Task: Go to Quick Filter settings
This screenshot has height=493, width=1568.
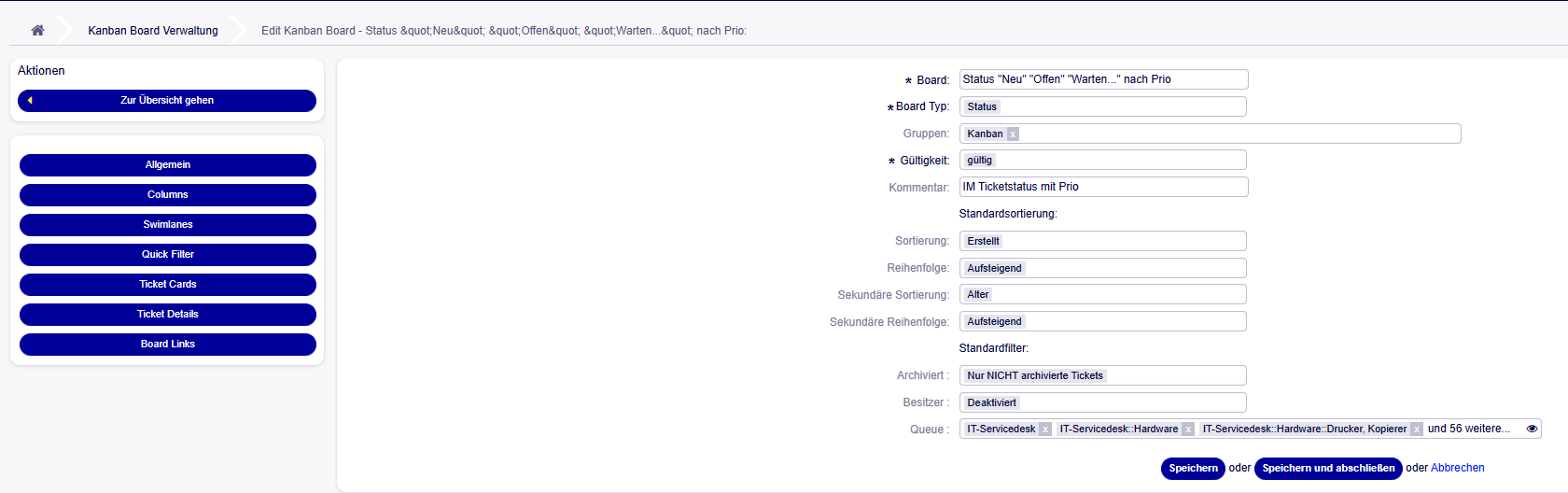Action: (167, 255)
